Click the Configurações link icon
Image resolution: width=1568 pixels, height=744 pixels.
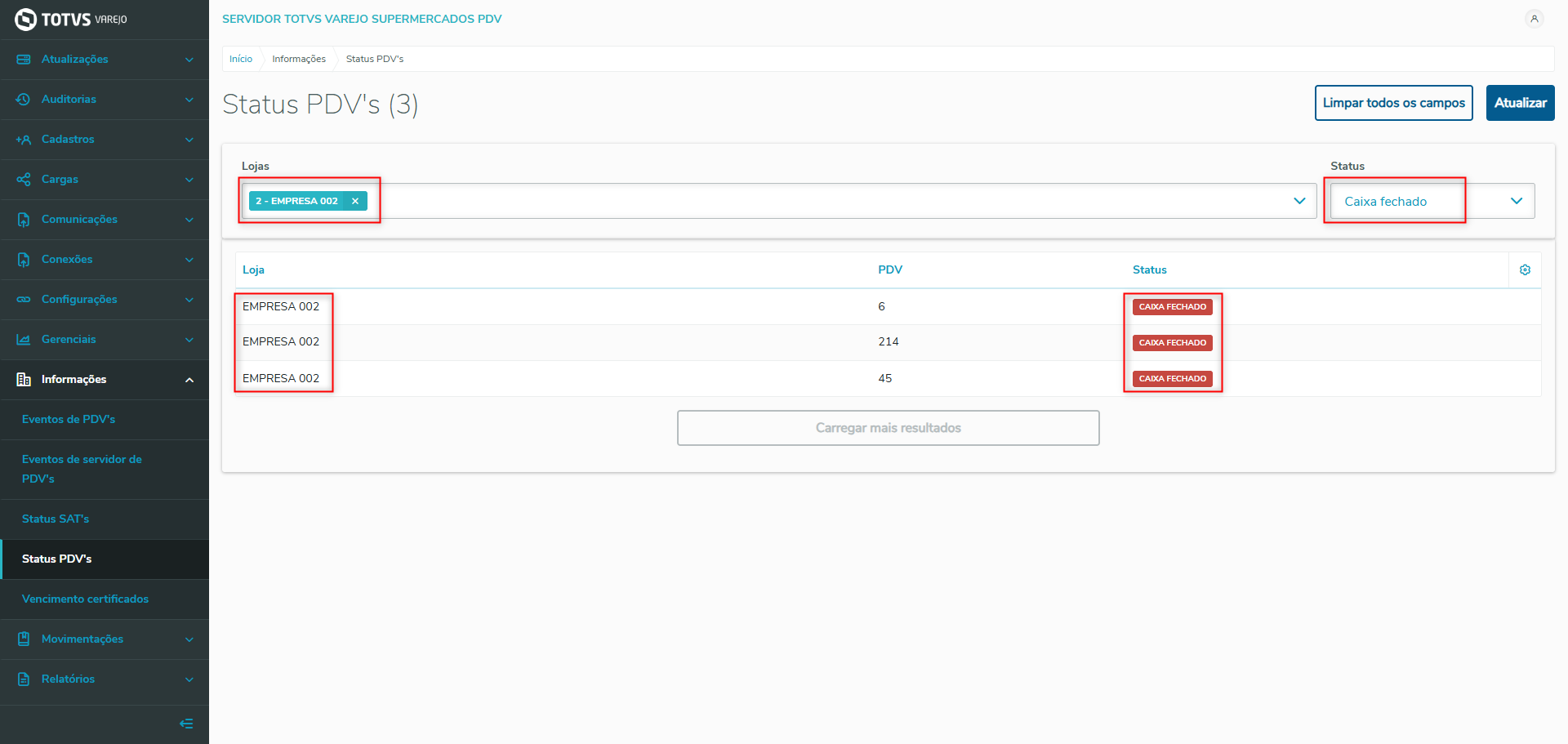tap(24, 300)
